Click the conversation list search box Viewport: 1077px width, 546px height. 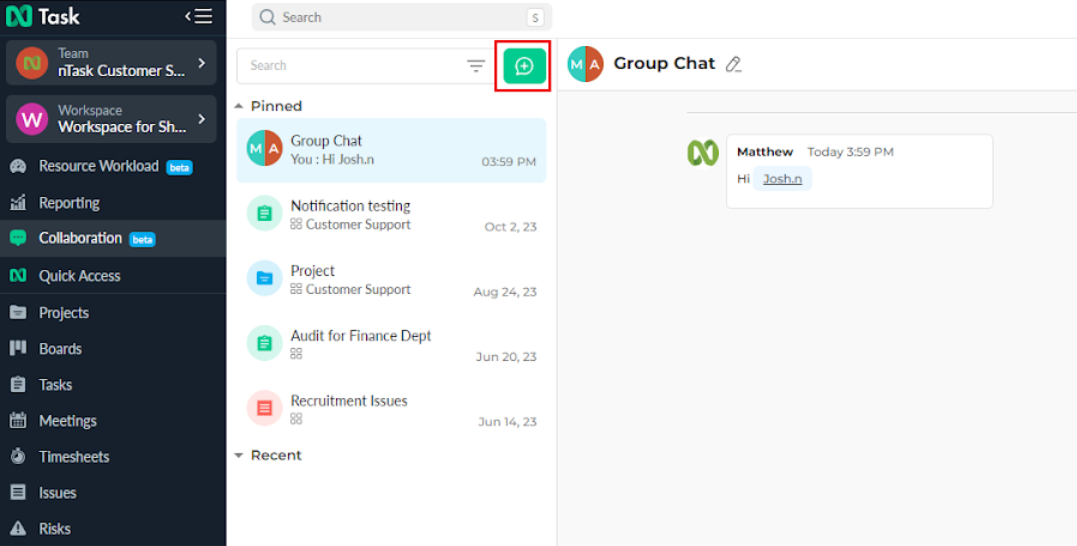pyautogui.click(x=350, y=66)
